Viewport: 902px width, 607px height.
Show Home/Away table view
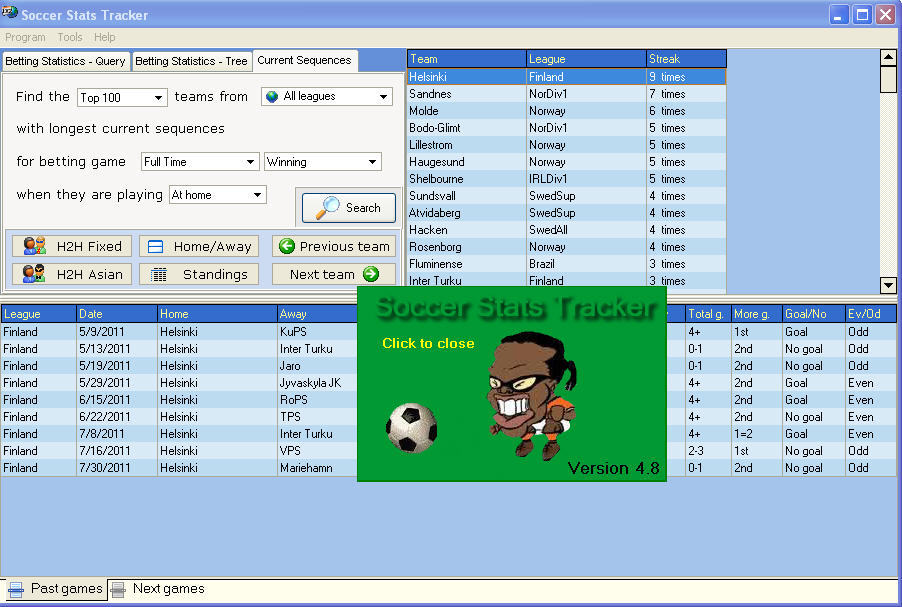199,246
